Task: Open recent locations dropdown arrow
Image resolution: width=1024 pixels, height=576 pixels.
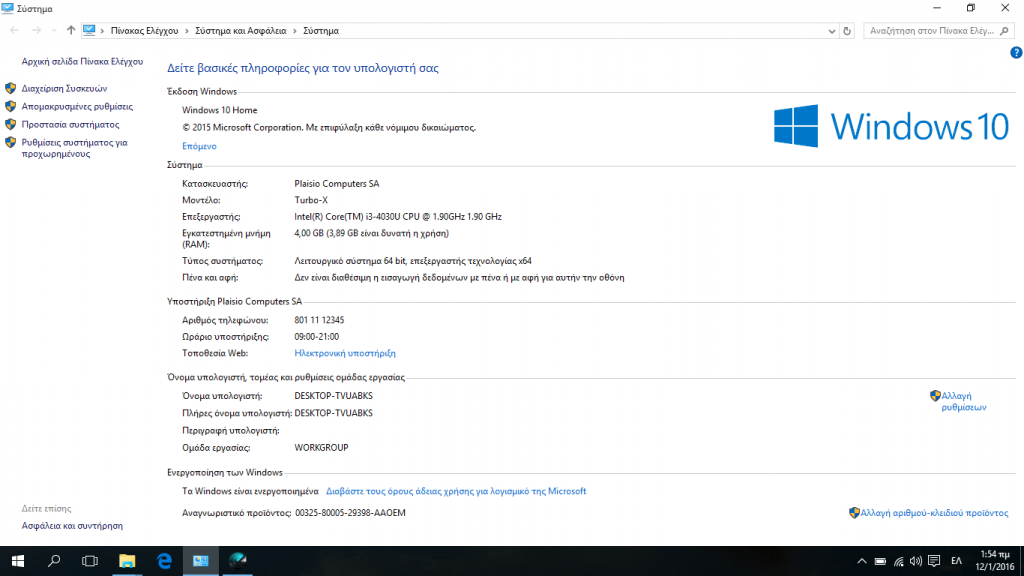Action: coord(54,31)
